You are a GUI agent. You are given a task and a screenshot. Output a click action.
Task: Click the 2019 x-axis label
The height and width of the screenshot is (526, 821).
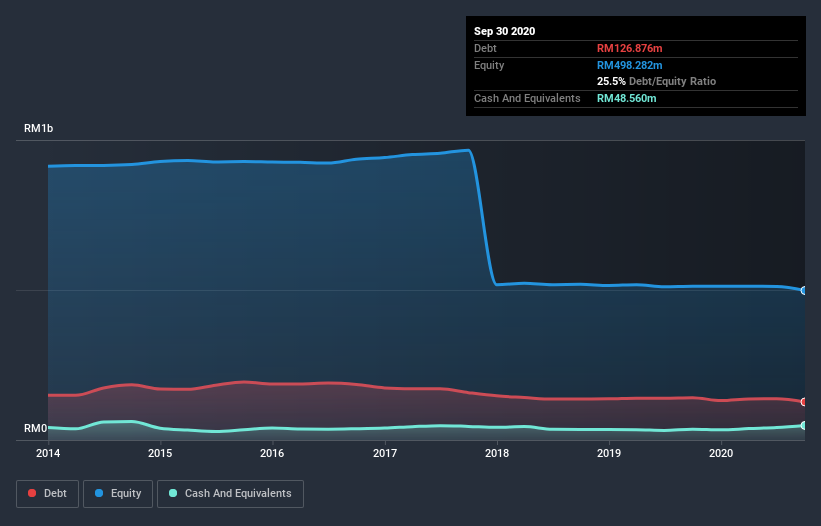point(609,453)
